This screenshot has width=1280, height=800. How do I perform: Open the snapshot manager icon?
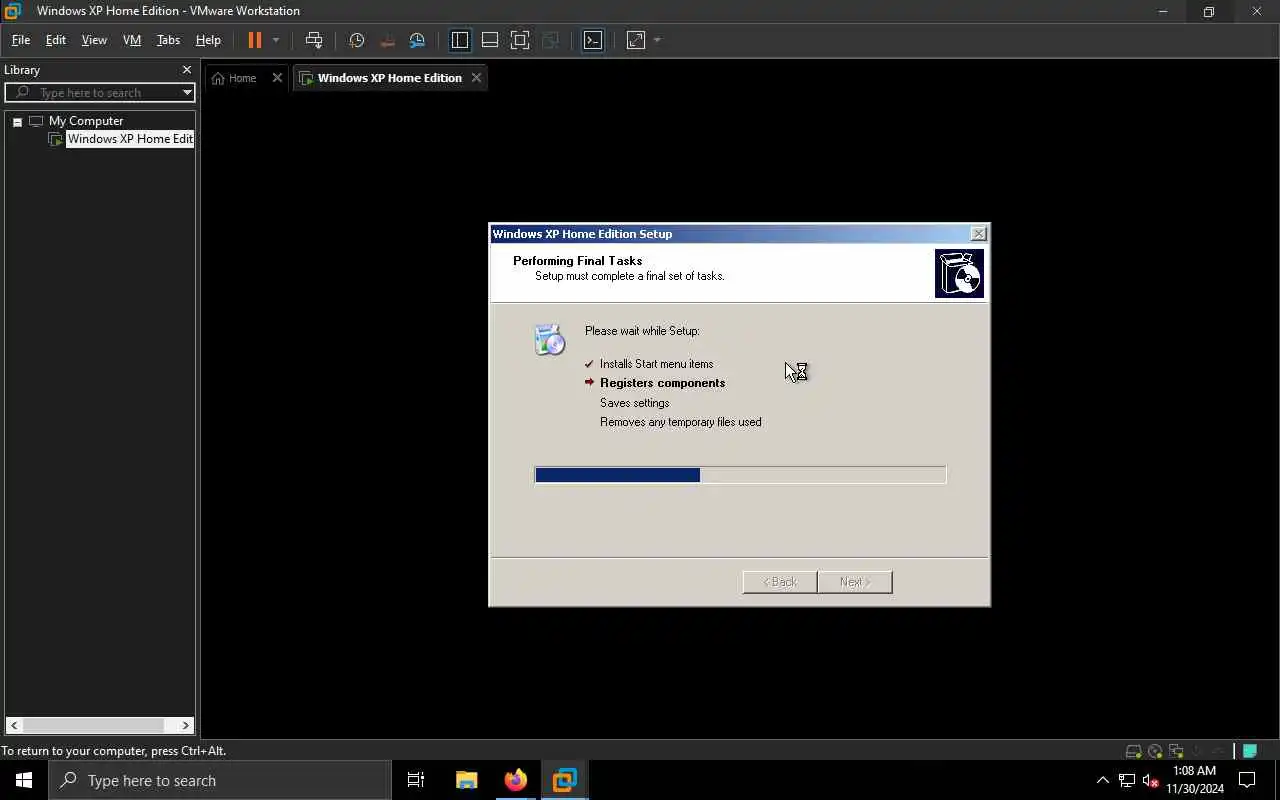tap(418, 40)
